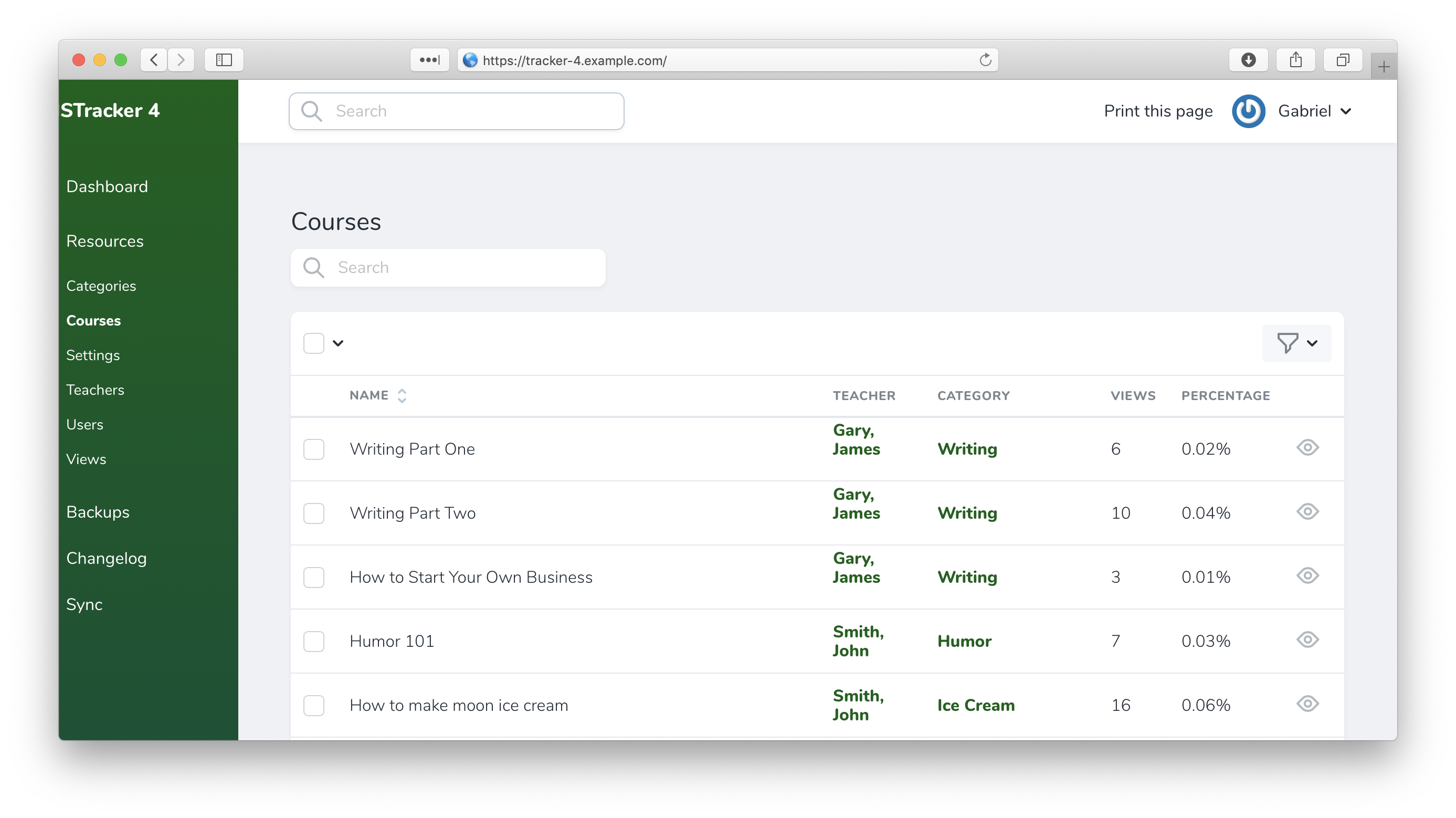This screenshot has height=818, width=1456.
Task: Click the browser reload page icon
Action: pos(985,60)
